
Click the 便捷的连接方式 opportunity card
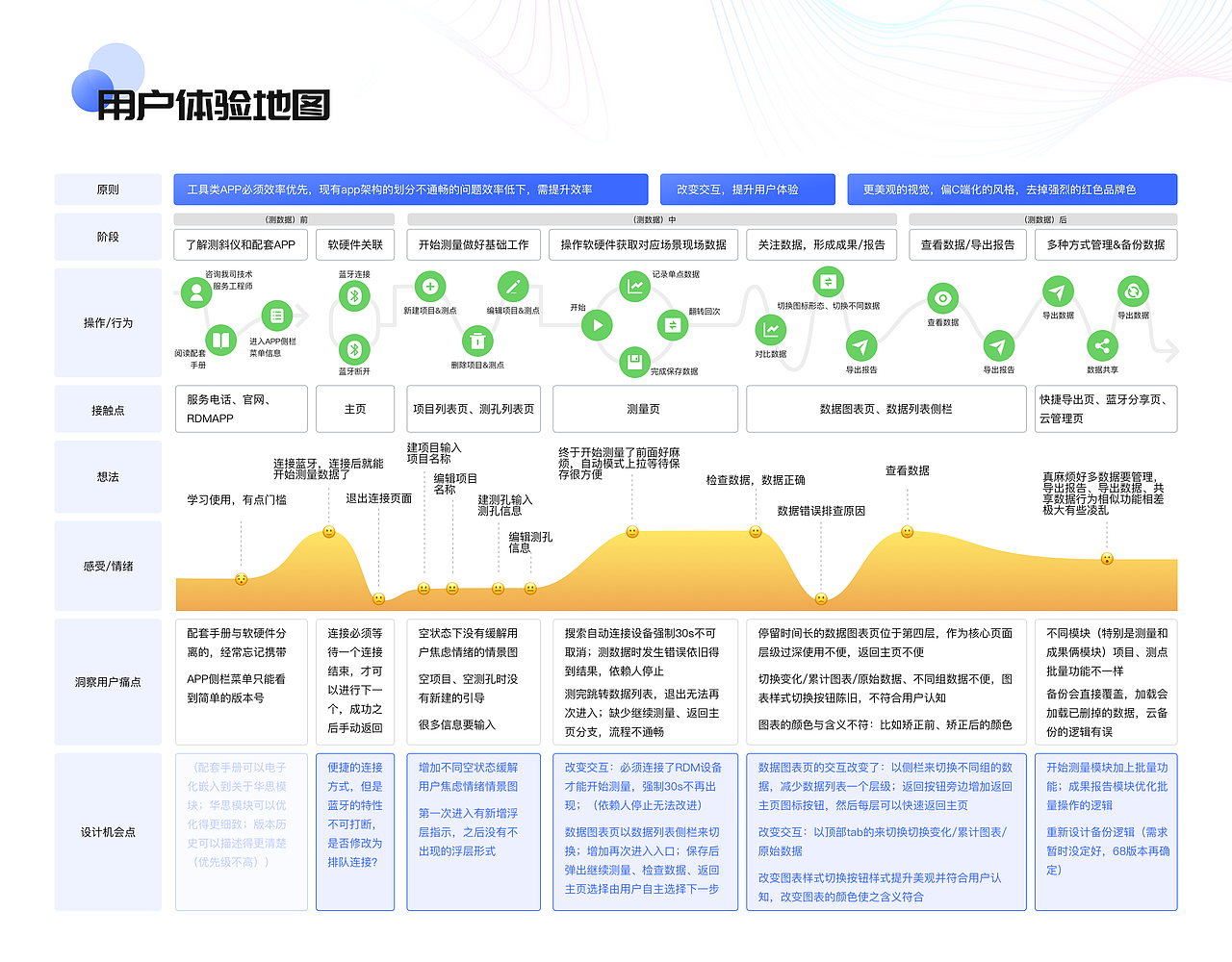click(355, 832)
